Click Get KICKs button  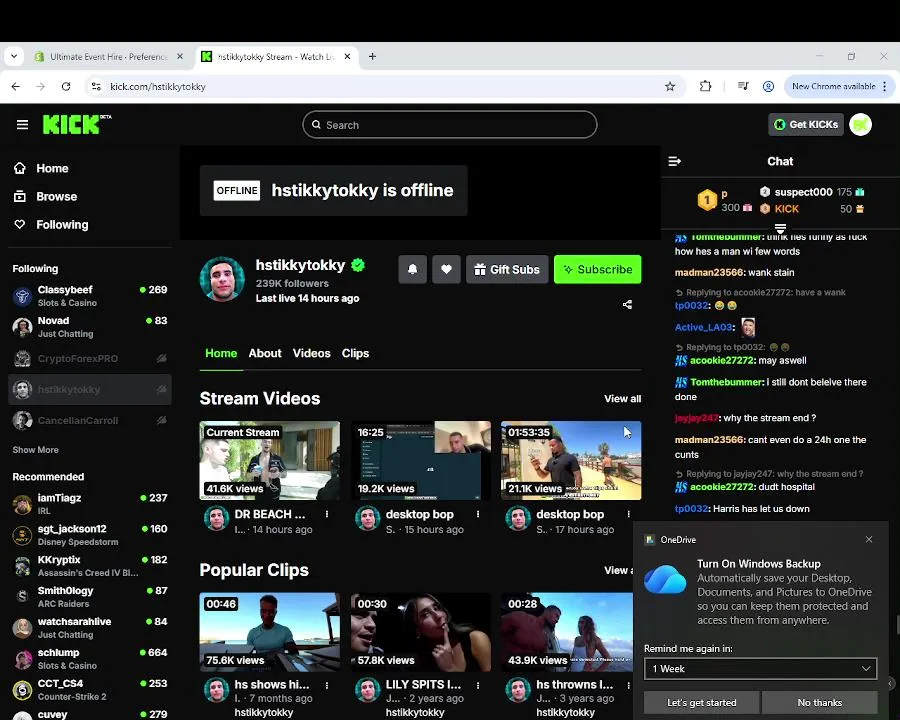coord(806,125)
